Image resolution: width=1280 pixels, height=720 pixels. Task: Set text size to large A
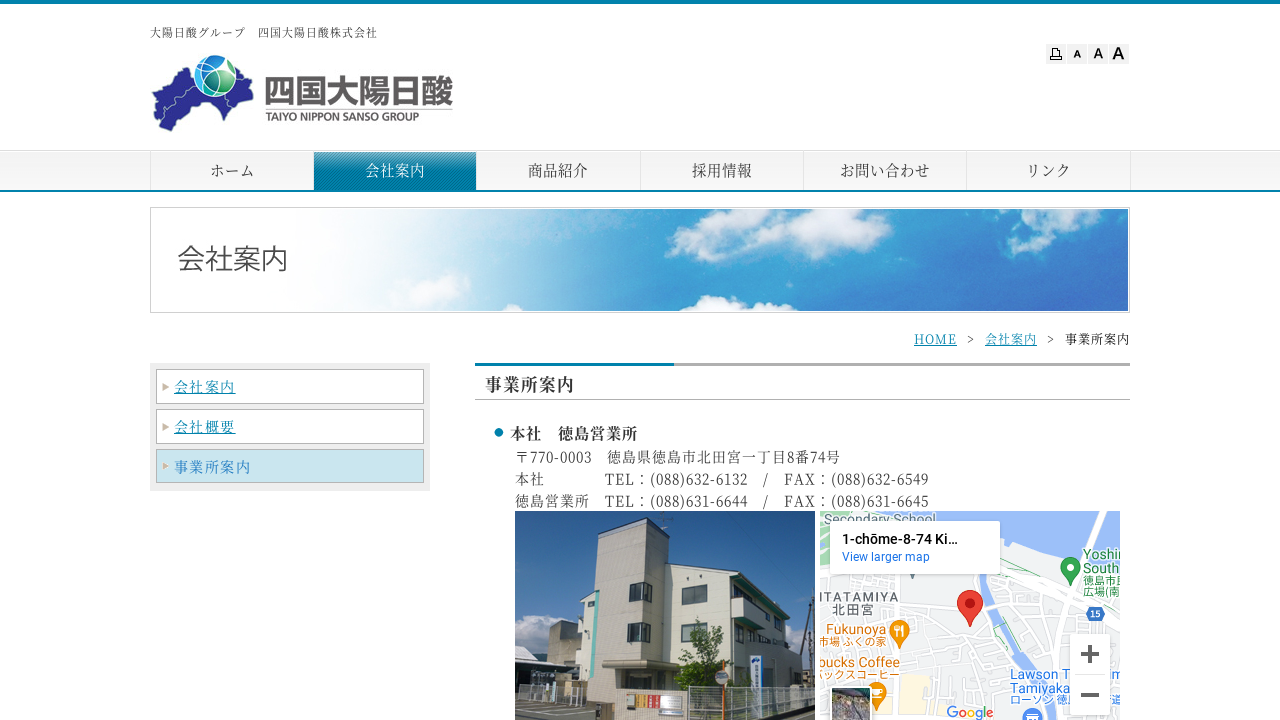click(x=1119, y=54)
